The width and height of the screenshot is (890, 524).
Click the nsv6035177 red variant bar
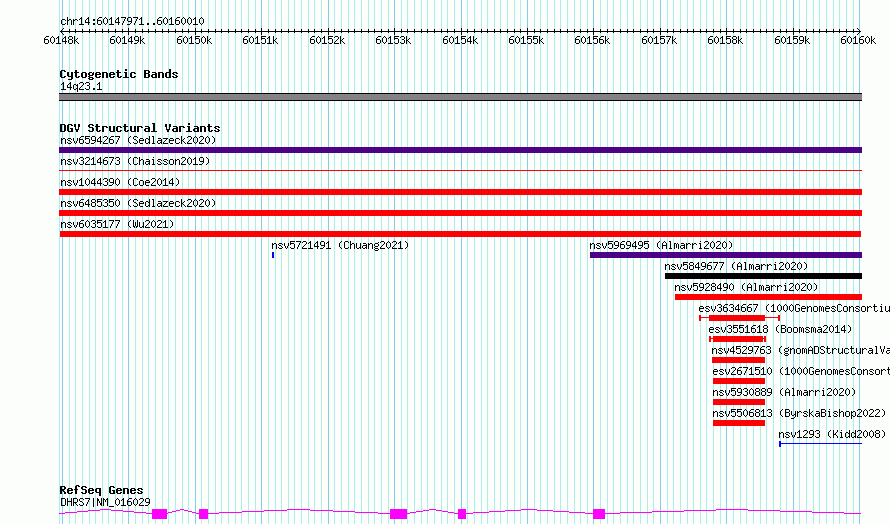(460, 234)
